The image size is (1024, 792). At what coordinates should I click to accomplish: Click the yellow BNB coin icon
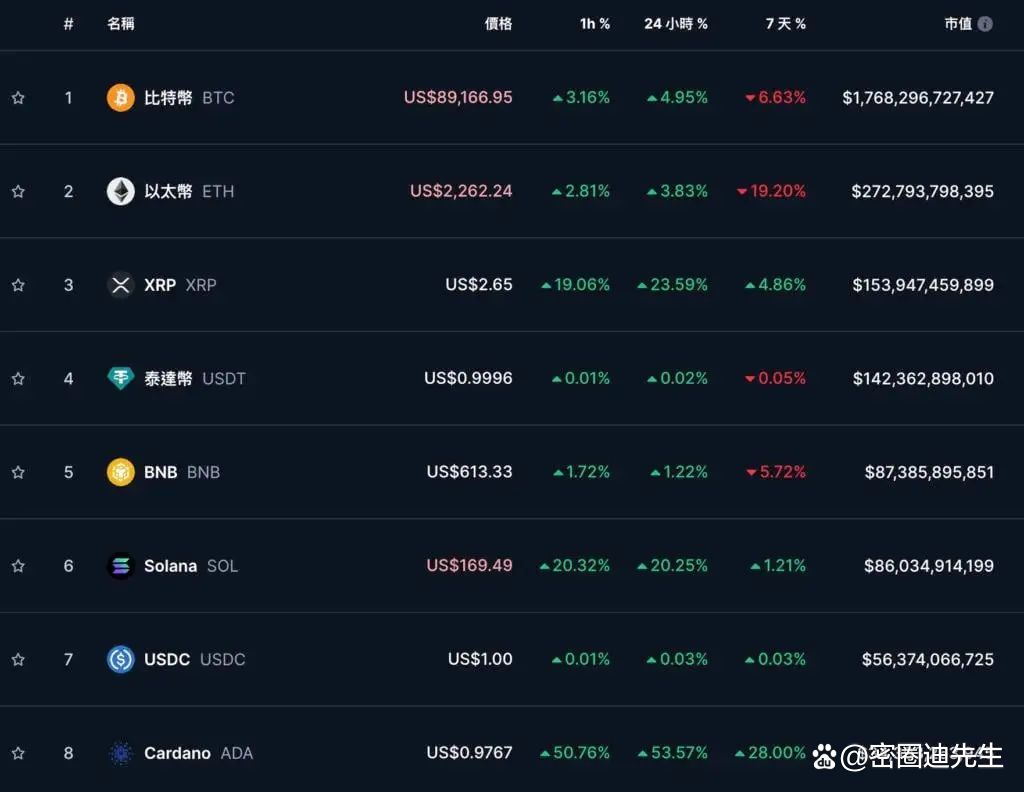coord(120,472)
